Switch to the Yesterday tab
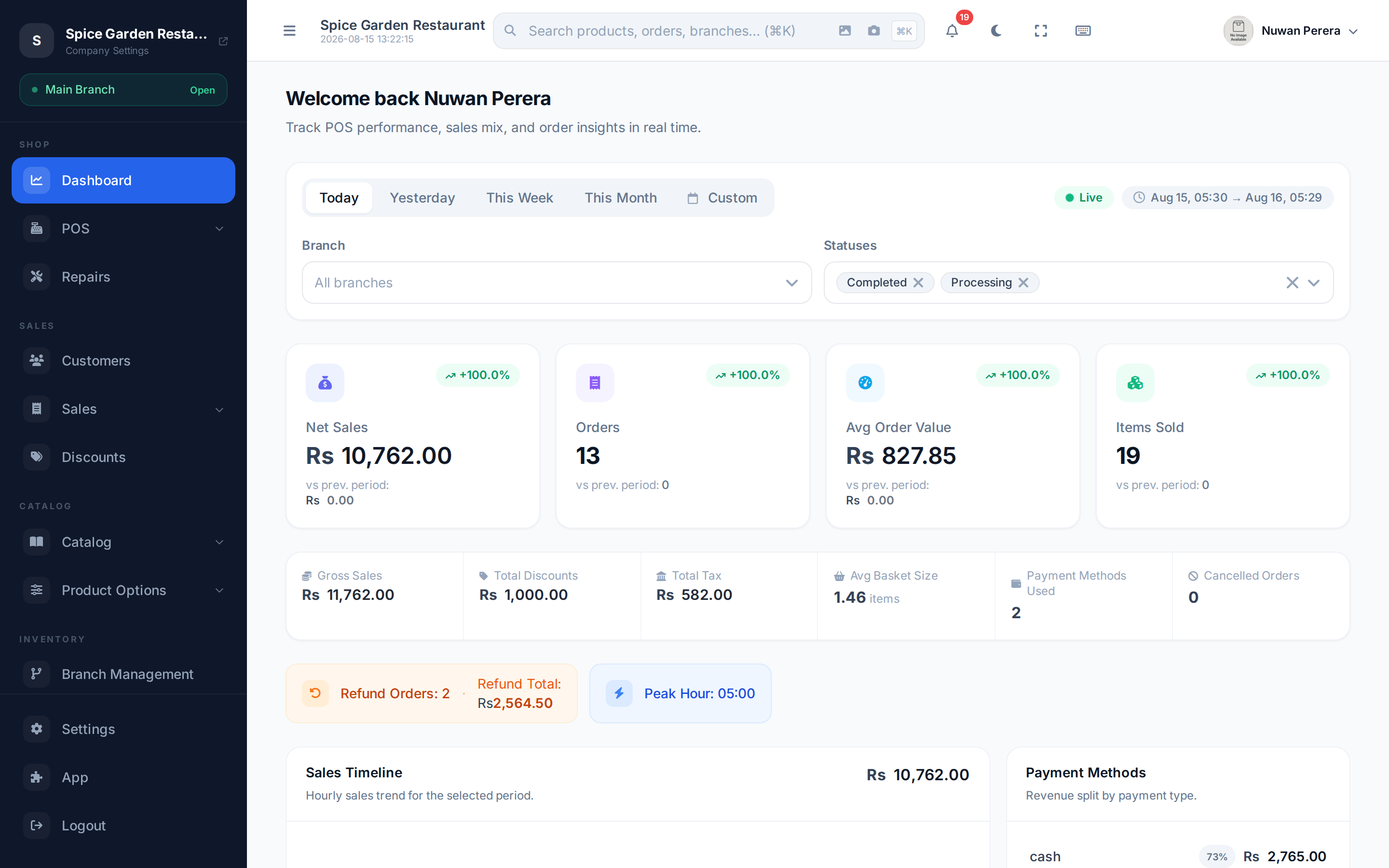The width and height of the screenshot is (1389, 868). [x=422, y=198]
